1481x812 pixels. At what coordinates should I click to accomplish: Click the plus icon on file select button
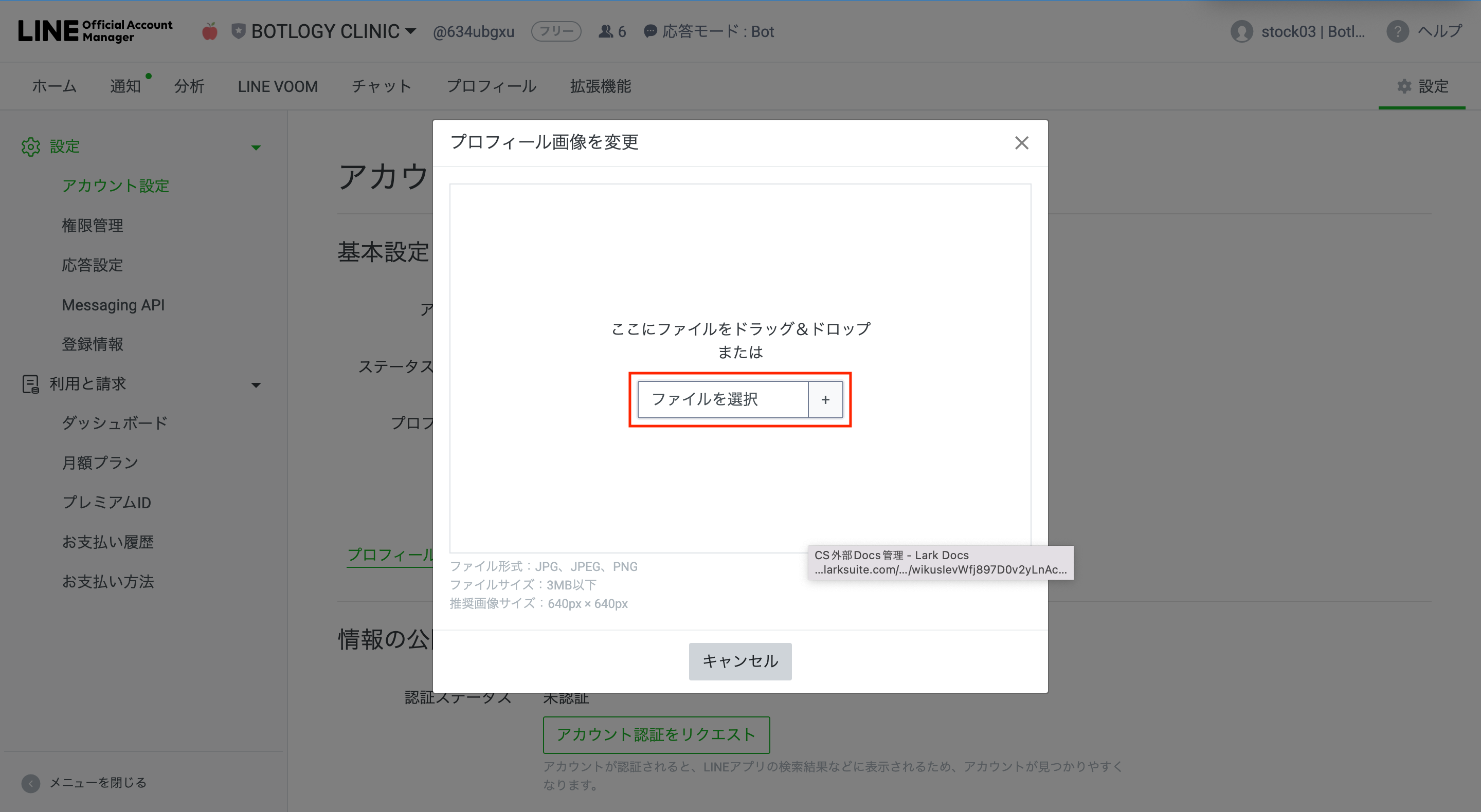(825, 399)
